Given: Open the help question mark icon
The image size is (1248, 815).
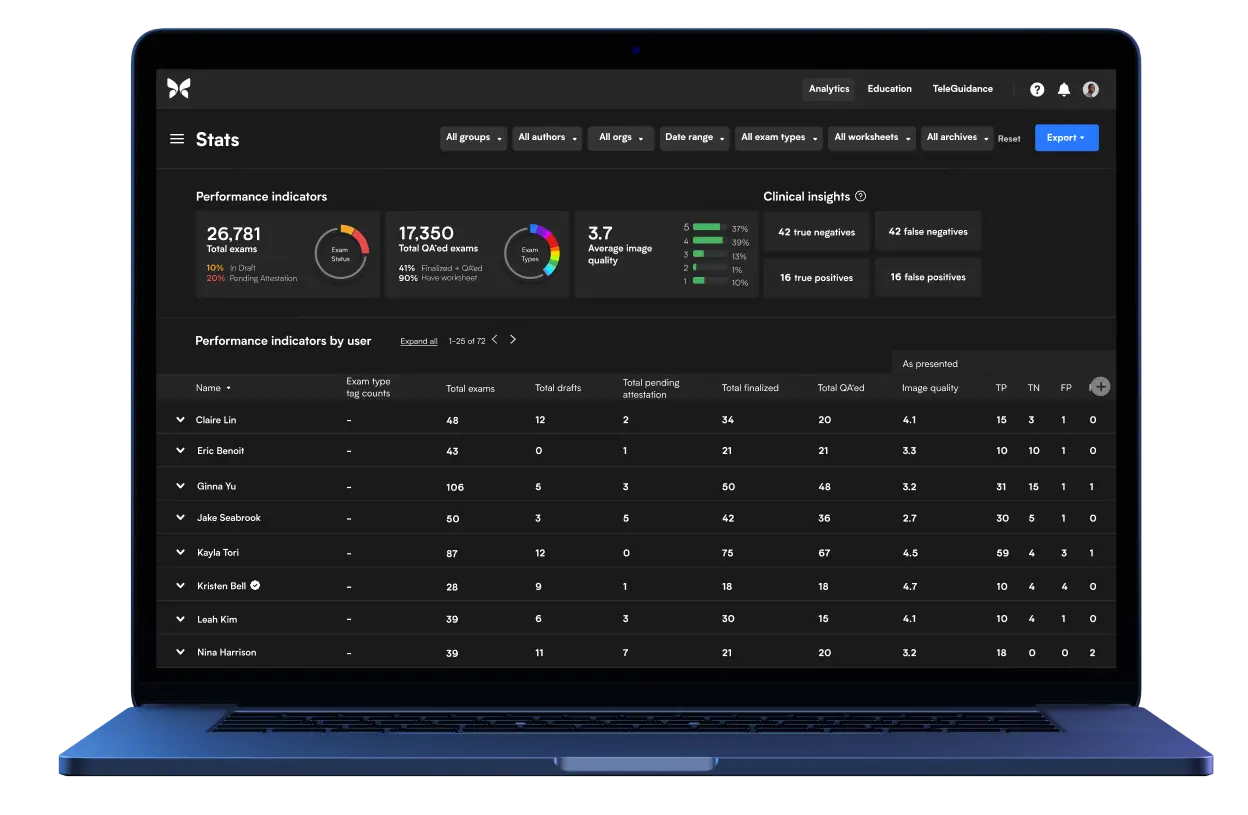Looking at the screenshot, I should click(x=1037, y=89).
